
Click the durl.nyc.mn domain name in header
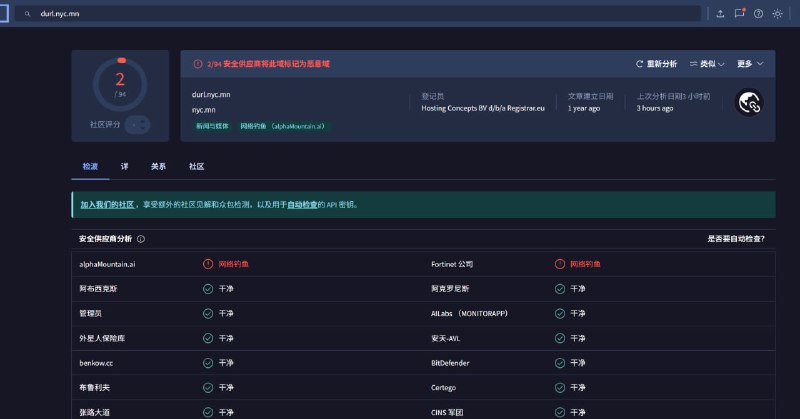(x=211, y=94)
